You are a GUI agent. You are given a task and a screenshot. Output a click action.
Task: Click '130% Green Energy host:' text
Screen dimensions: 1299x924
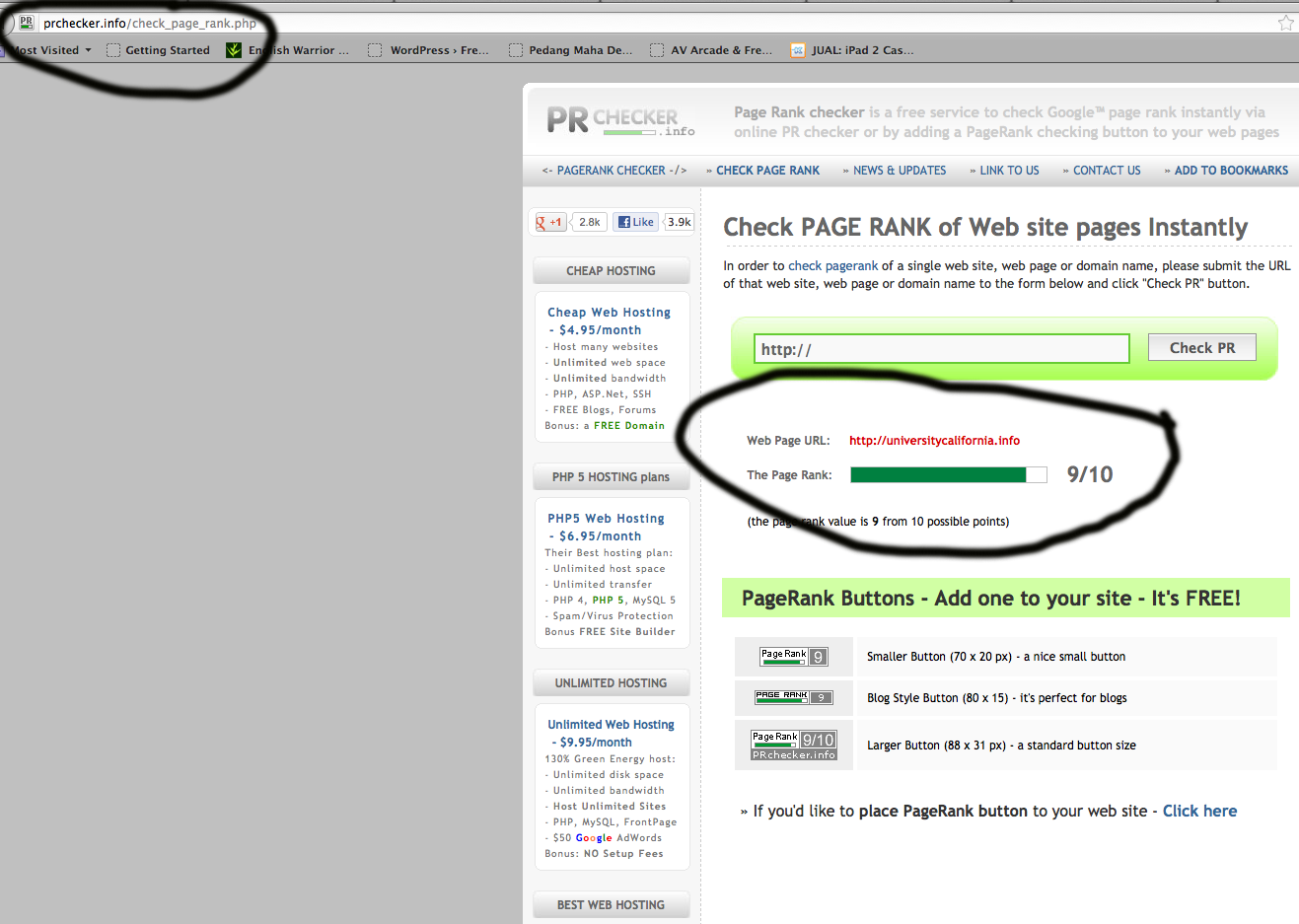point(610,759)
